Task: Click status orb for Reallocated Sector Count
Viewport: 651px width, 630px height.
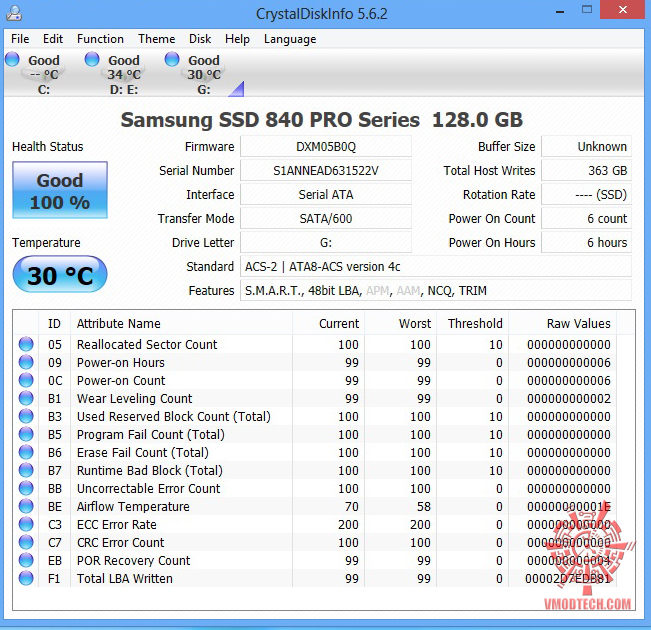Action: pyautogui.click(x=26, y=344)
